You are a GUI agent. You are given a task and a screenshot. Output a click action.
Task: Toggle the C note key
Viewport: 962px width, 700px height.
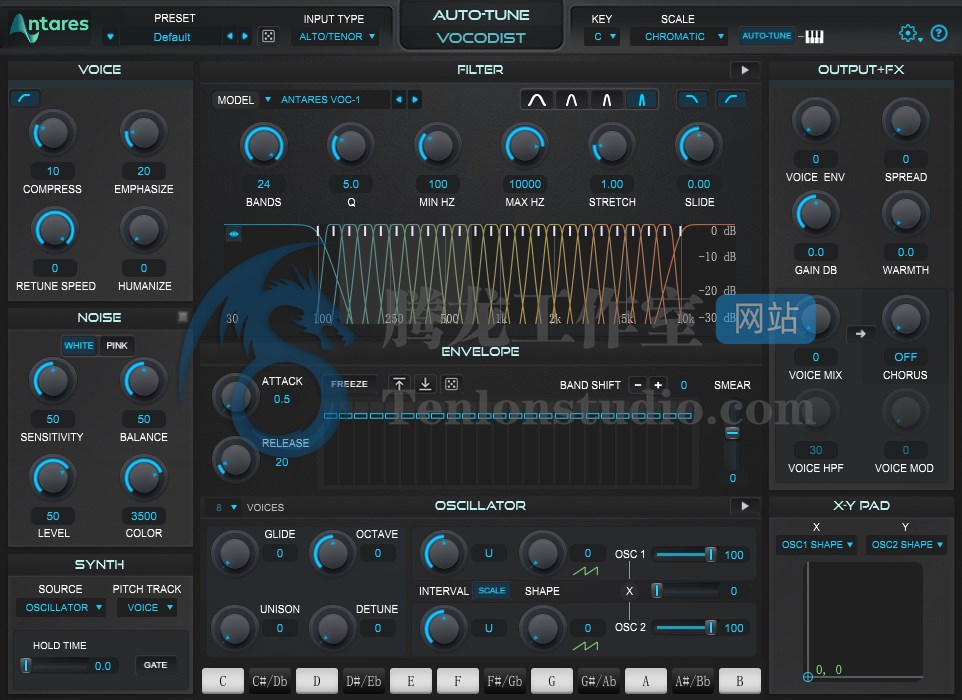[223, 681]
